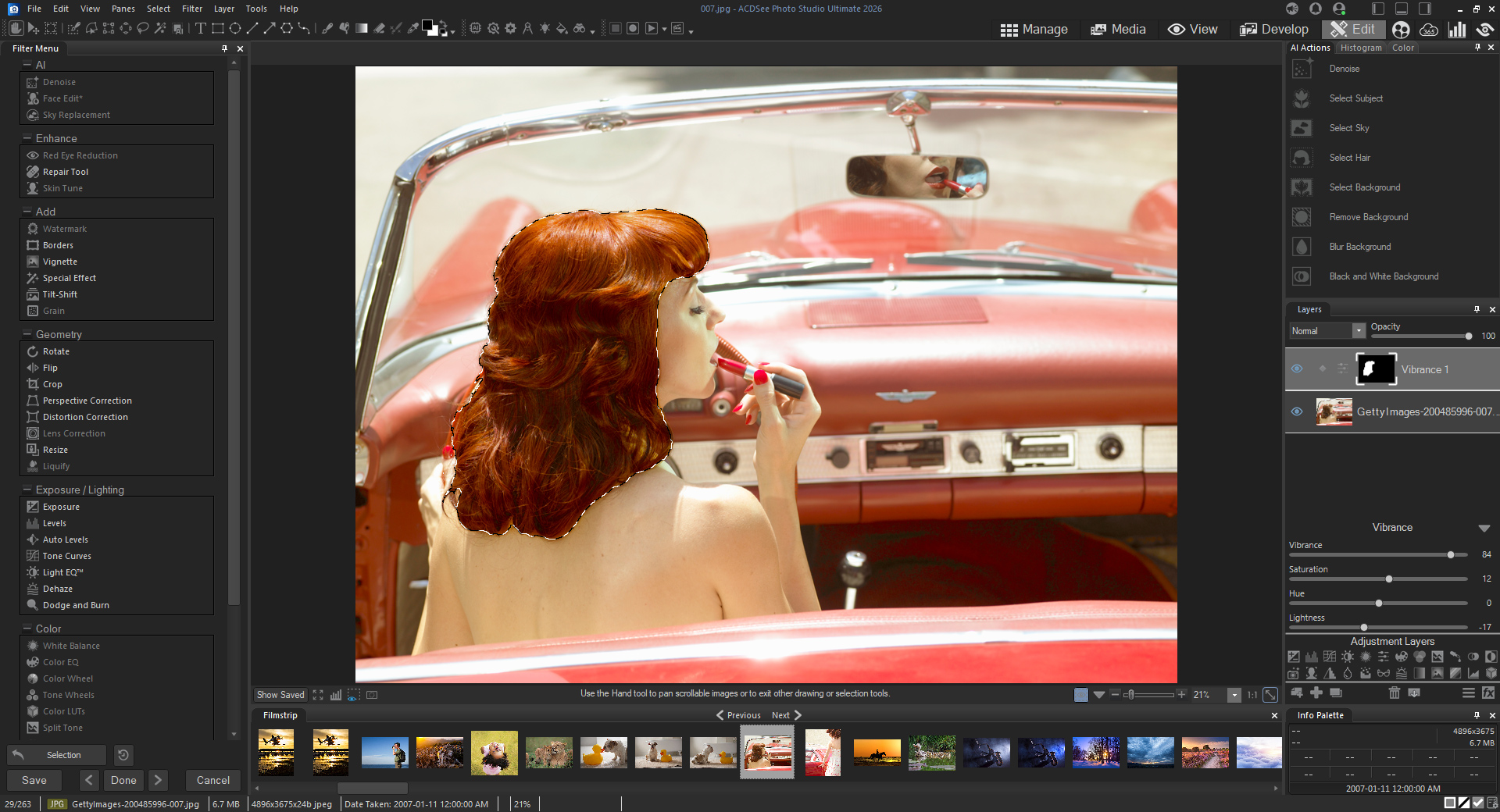Switch to the Histogram tab
The image size is (1500, 812).
pos(1361,48)
